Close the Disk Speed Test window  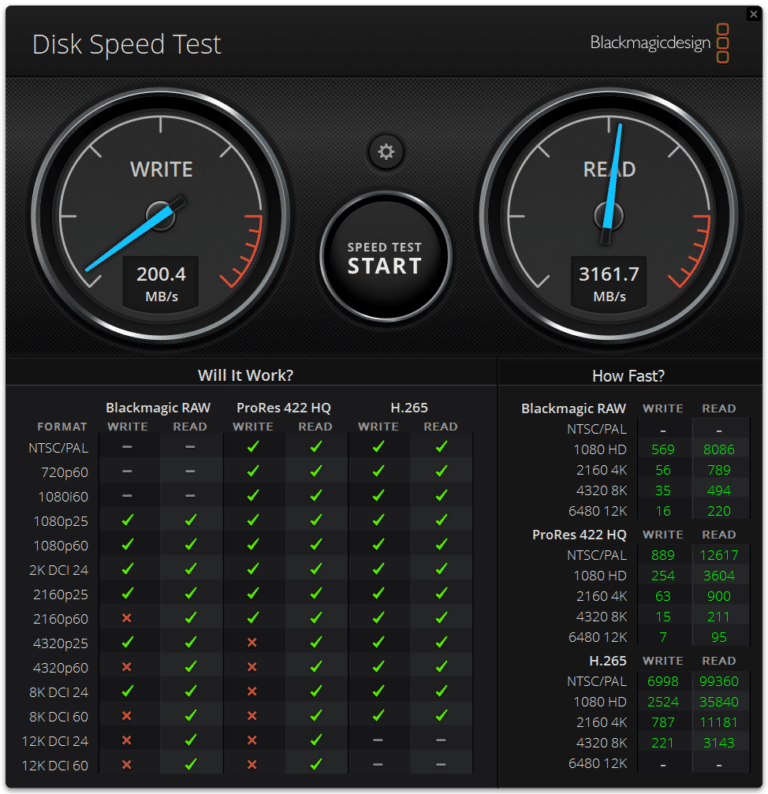[753, 14]
